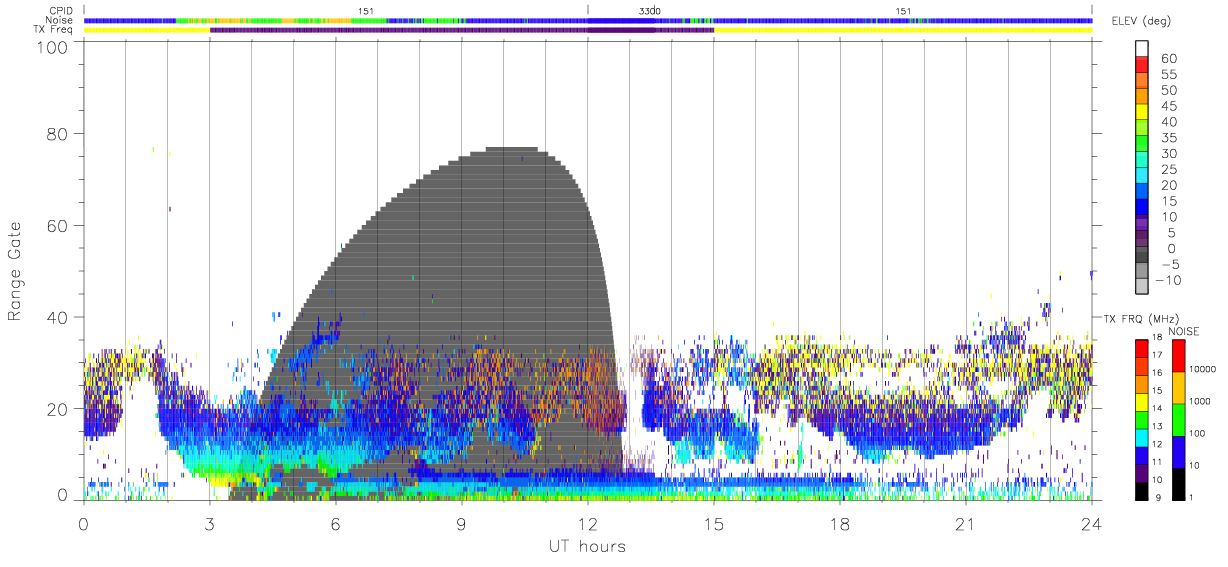The image size is (1228, 567).
Task: Pick the cyan swatch of TX FRQ bar
Action: 1142,437
